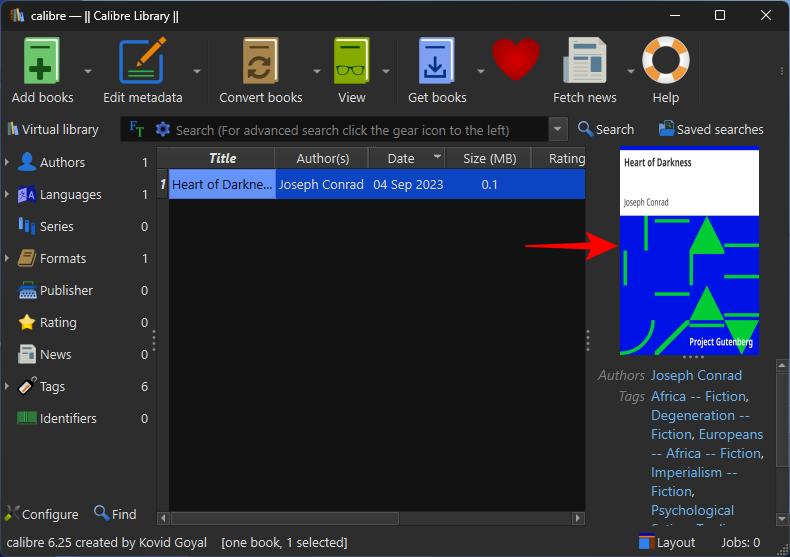Open Configure tag browser

click(41, 514)
